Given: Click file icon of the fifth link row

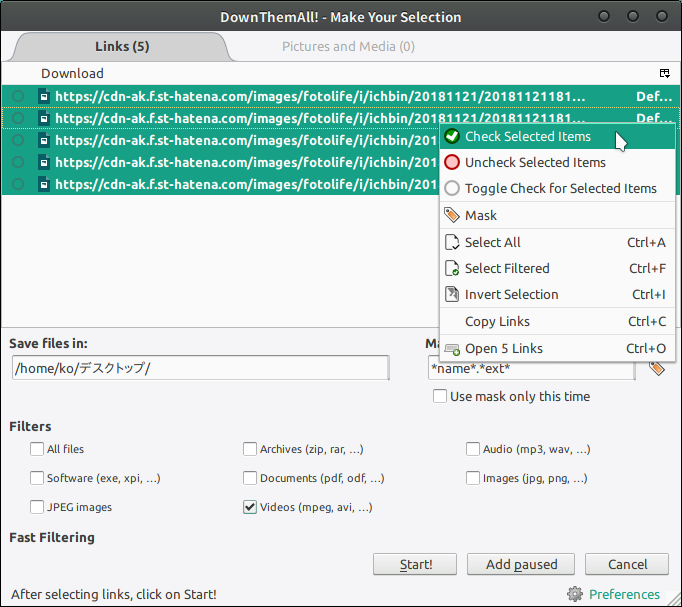Looking at the screenshot, I should tap(43, 184).
